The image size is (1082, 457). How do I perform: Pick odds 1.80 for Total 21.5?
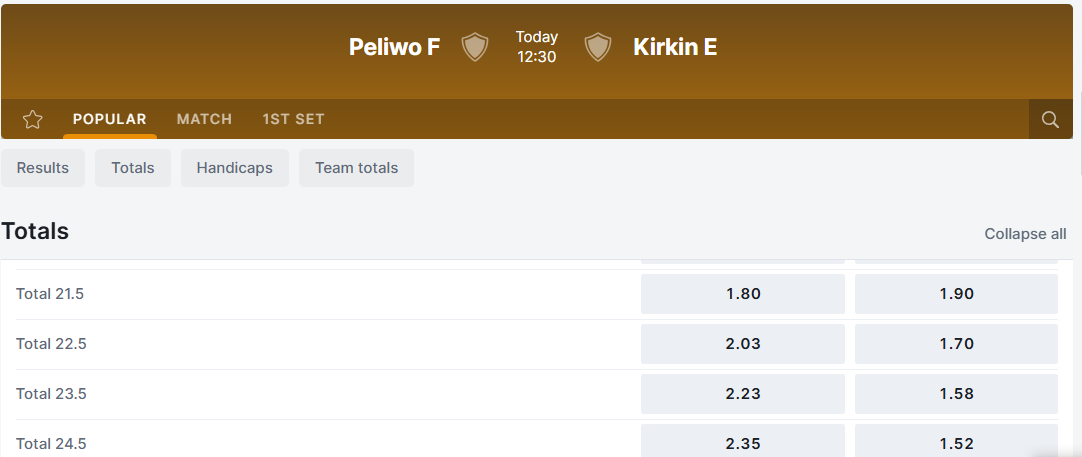pyautogui.click(x=743, y=294)
